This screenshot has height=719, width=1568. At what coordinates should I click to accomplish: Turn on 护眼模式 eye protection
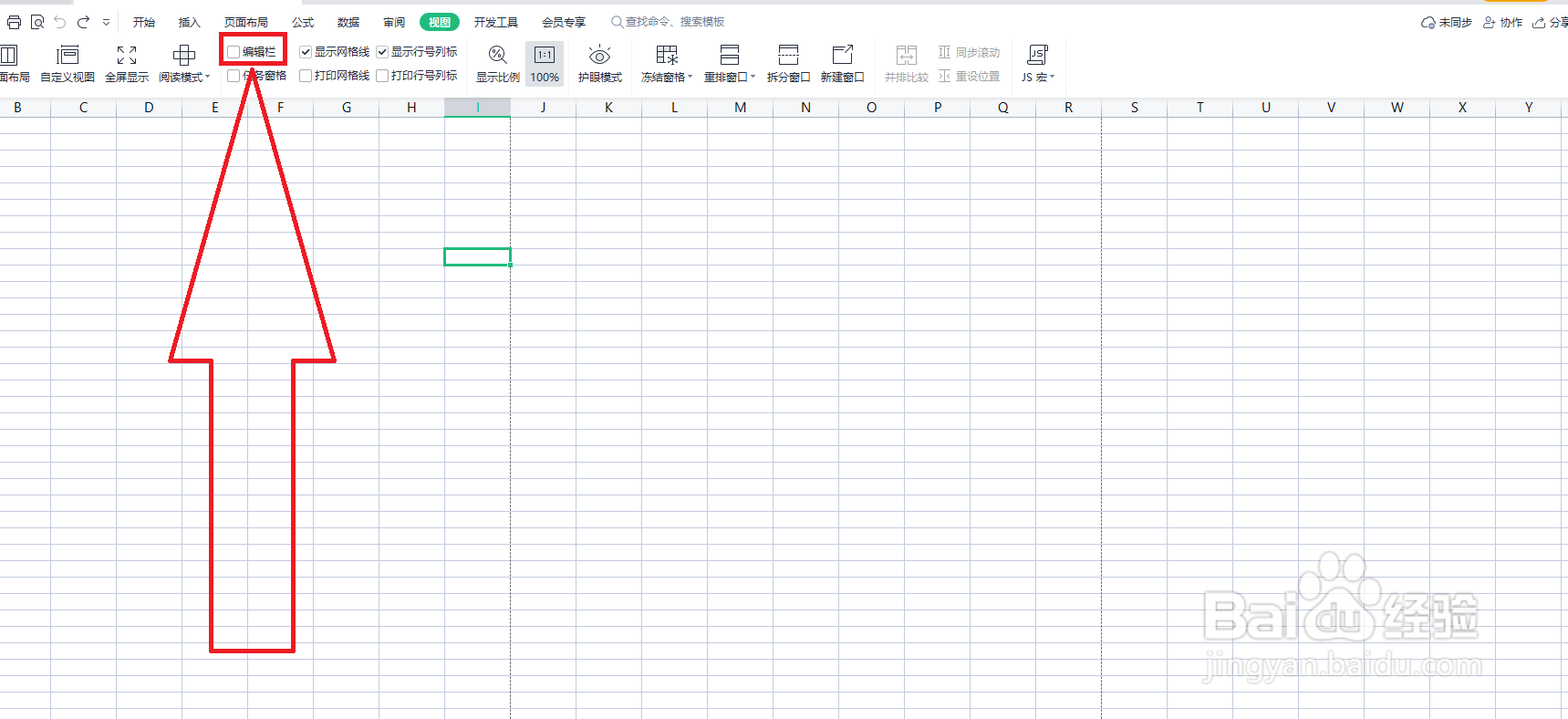(x=600, y=64)
